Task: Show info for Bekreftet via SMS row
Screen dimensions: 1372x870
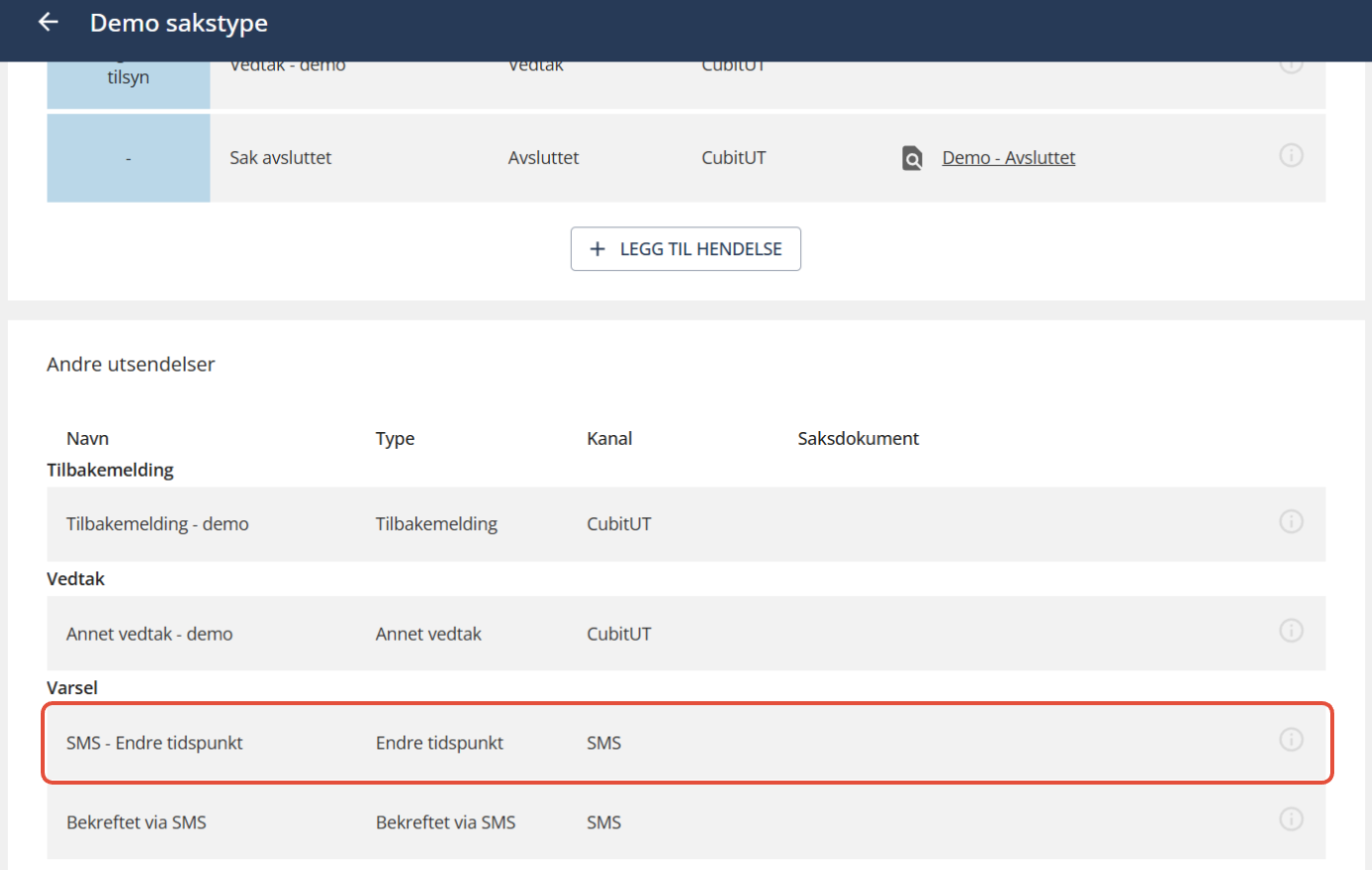Action: 1291,819
